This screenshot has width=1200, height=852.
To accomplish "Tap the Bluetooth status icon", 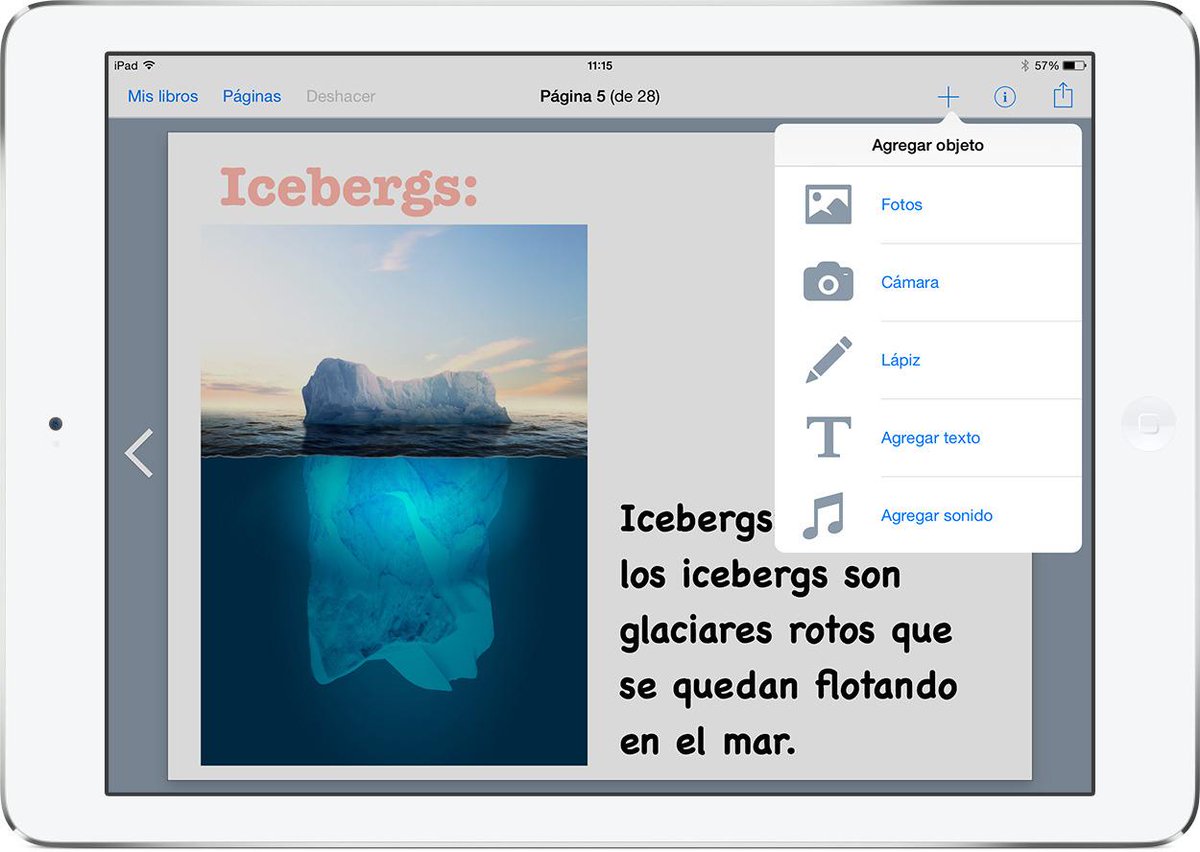I will point(1024,66).
